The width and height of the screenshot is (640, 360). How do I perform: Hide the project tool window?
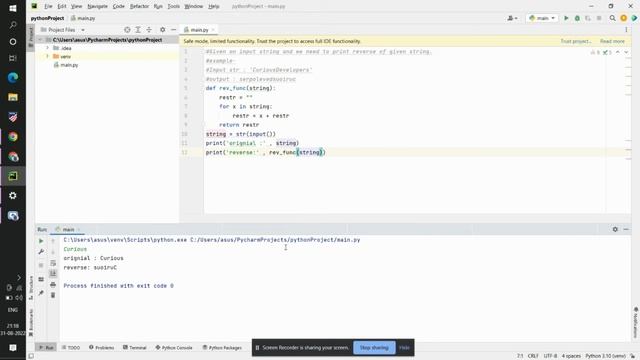click(173, 30)
